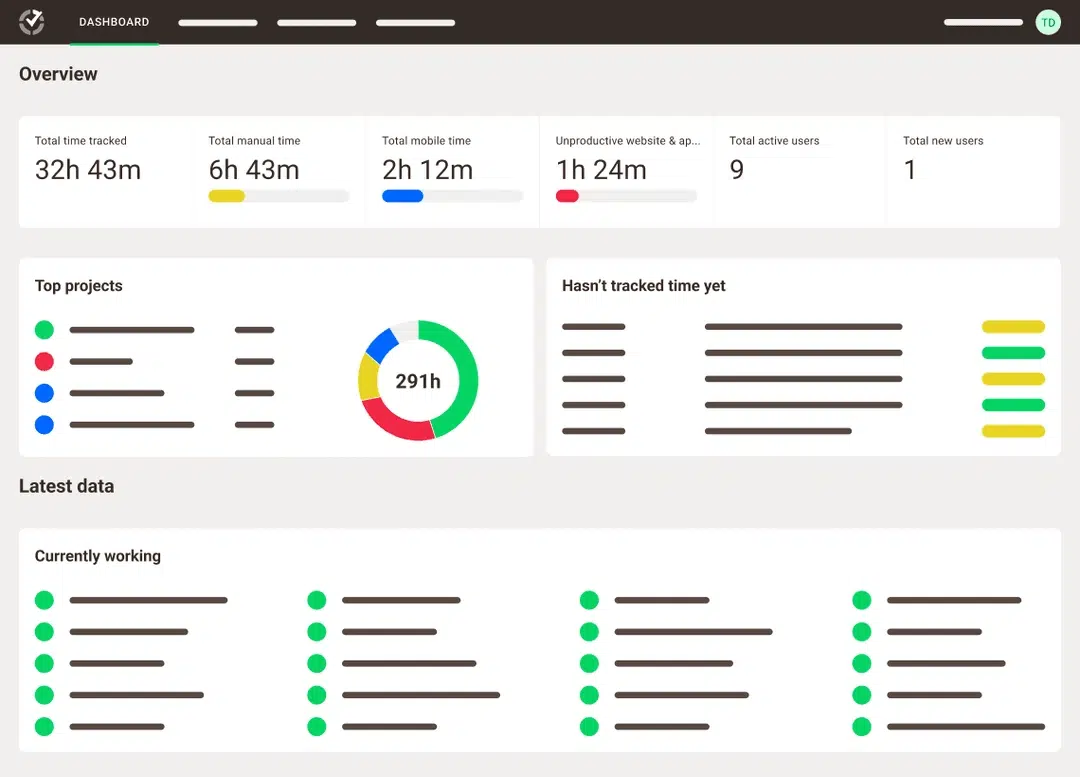Open the TD user avatar
Image resolution: width=1080 pixels, height=777 pixels.
1047,22
